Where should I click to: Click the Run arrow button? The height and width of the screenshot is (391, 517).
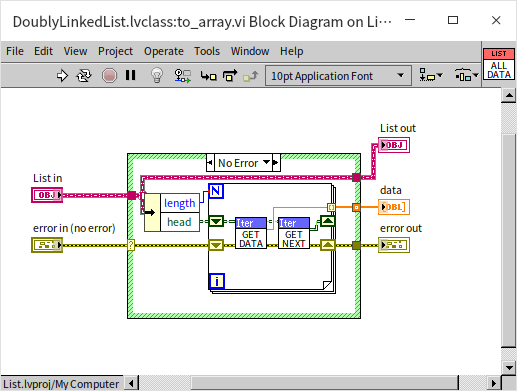coord(62,76)
